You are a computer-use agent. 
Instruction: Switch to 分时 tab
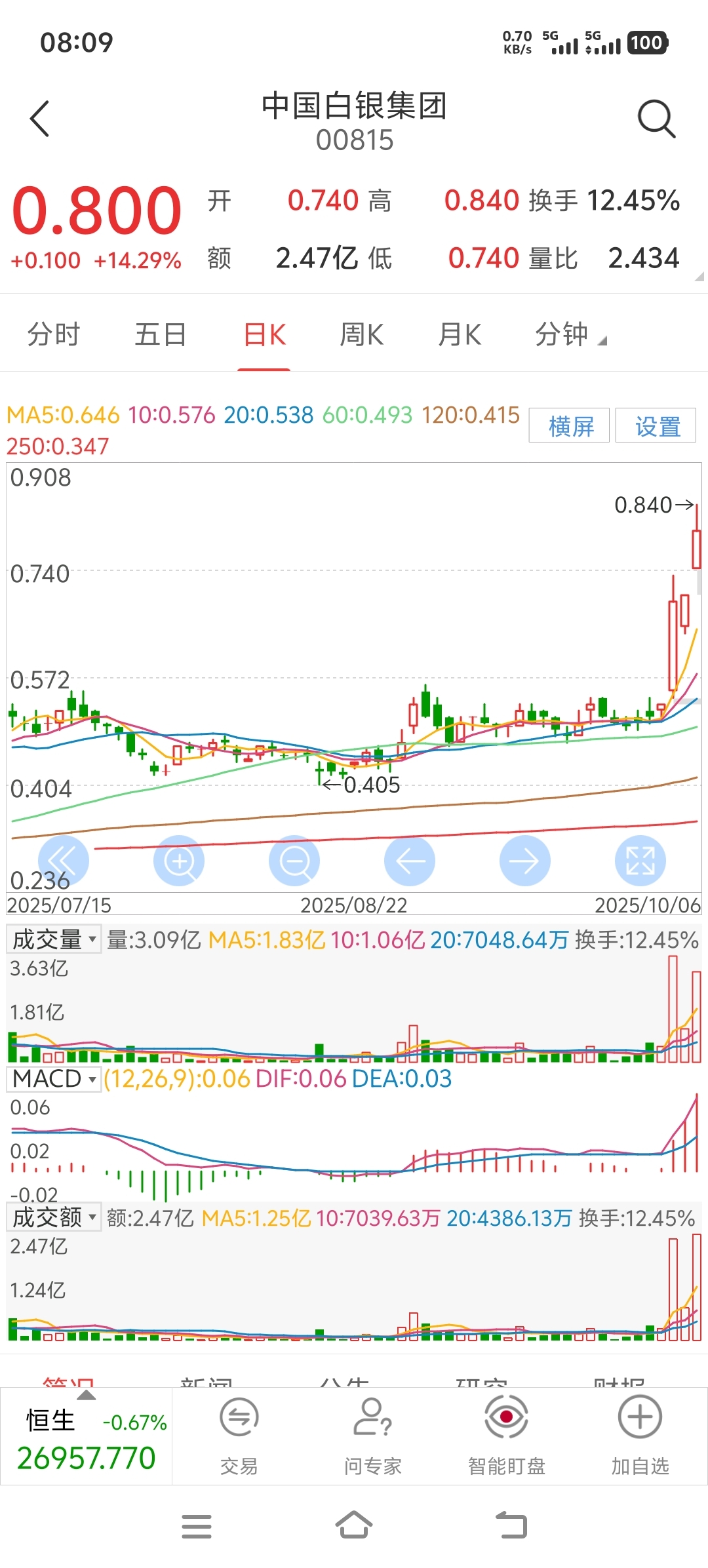click(54, 335)
